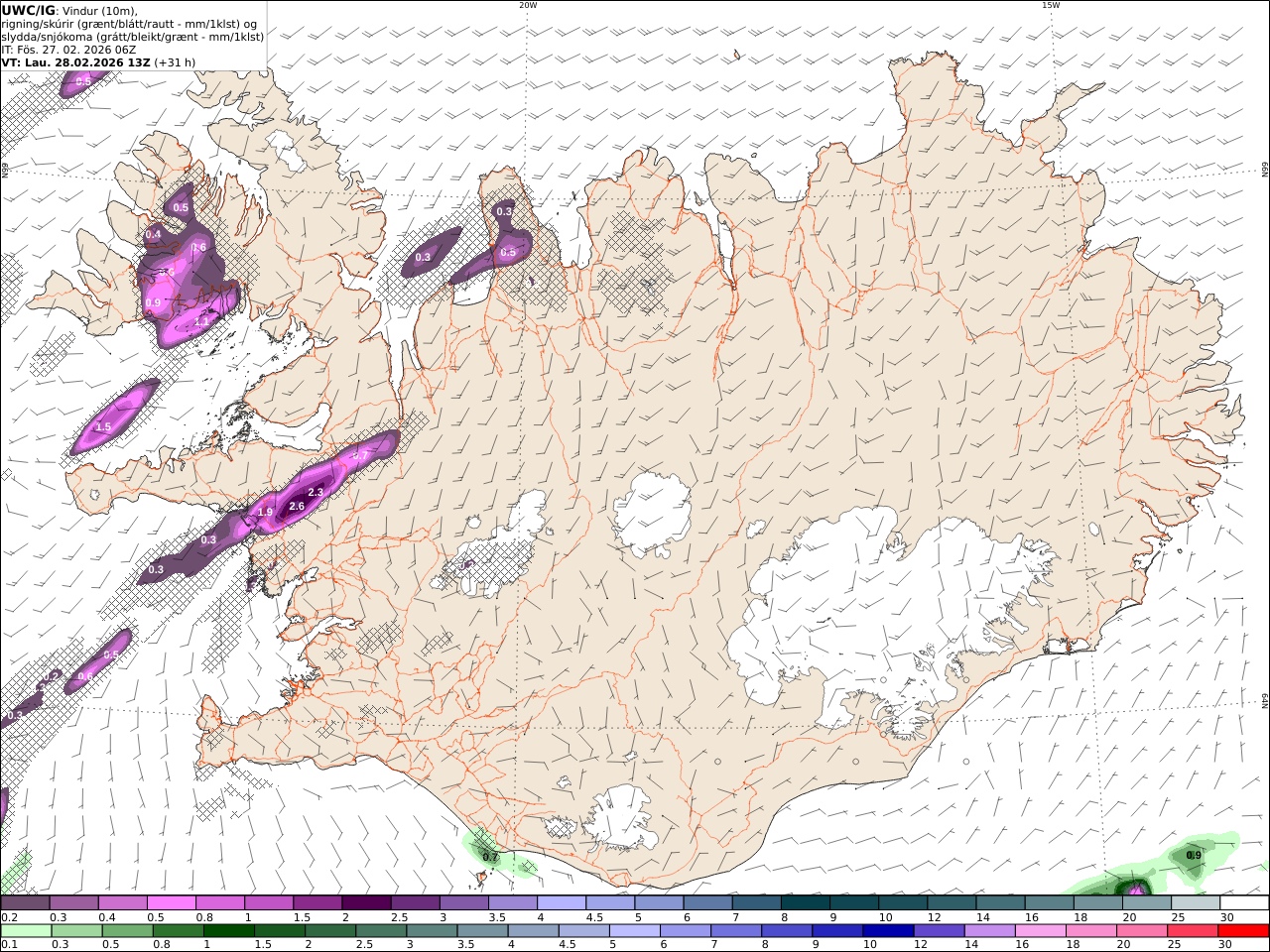The image size is (1270, 952).
Task: Click the darkest green rain swatch between 1 and 1.5
Action: pyautogui.click(x=228, y=931)
